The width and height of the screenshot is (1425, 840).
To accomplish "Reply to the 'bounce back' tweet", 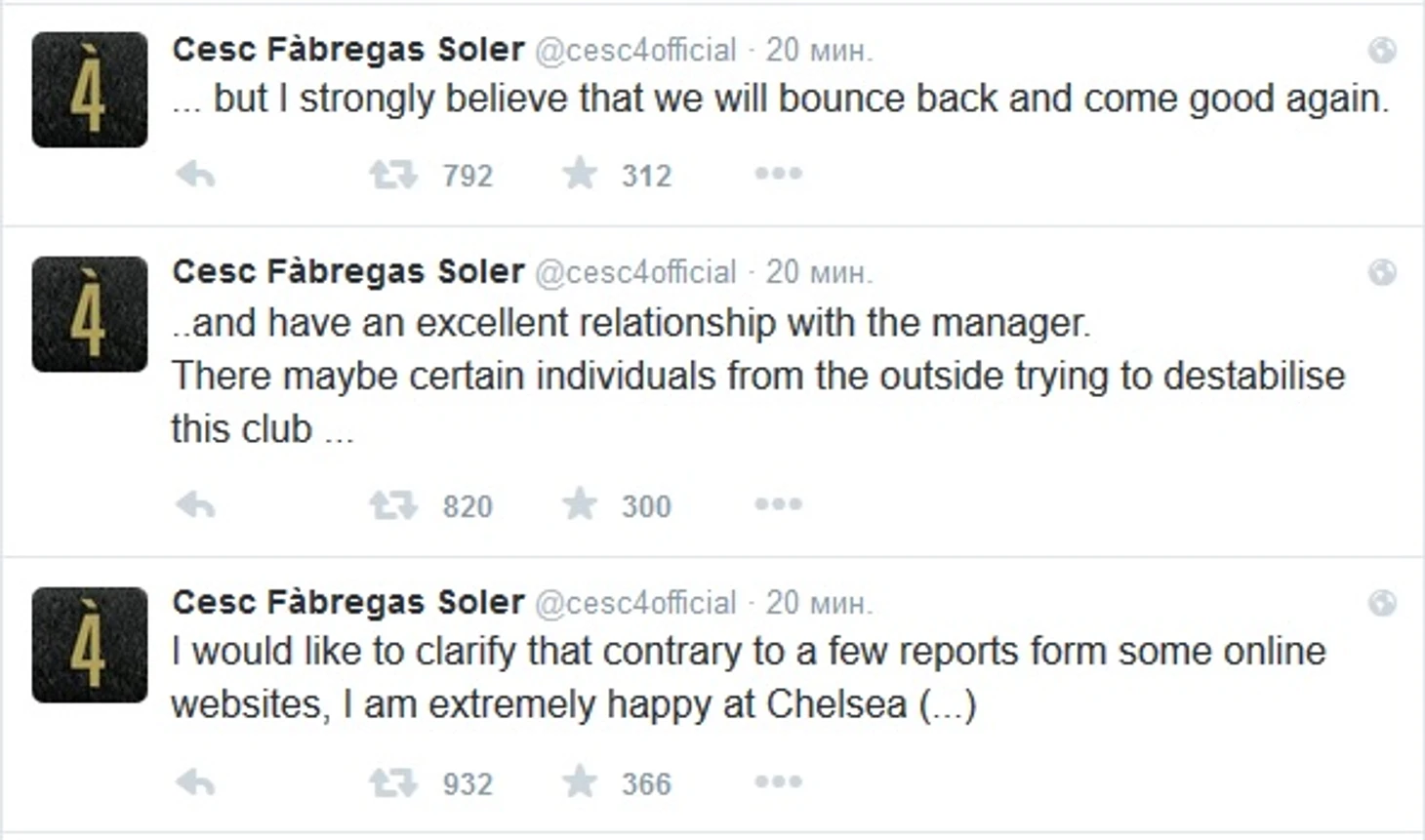I will 195,175.
